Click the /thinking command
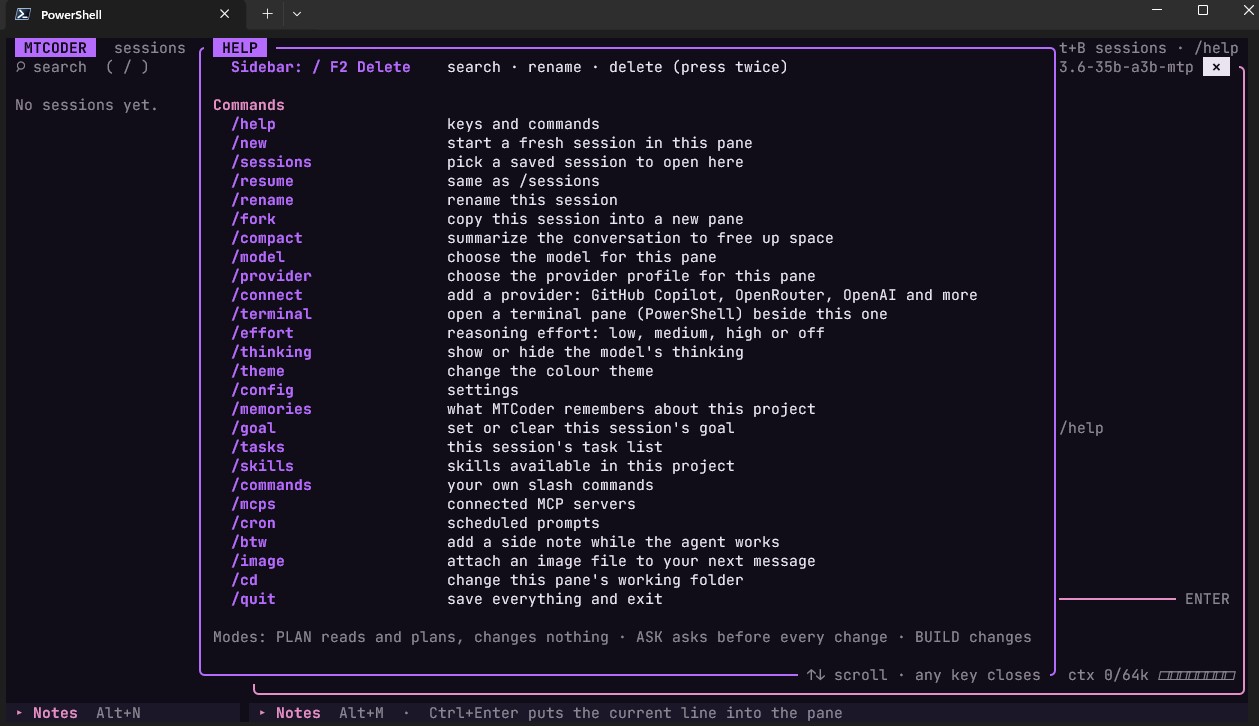The width and height of the screenshot is (1259, 726). coord(271,352)
